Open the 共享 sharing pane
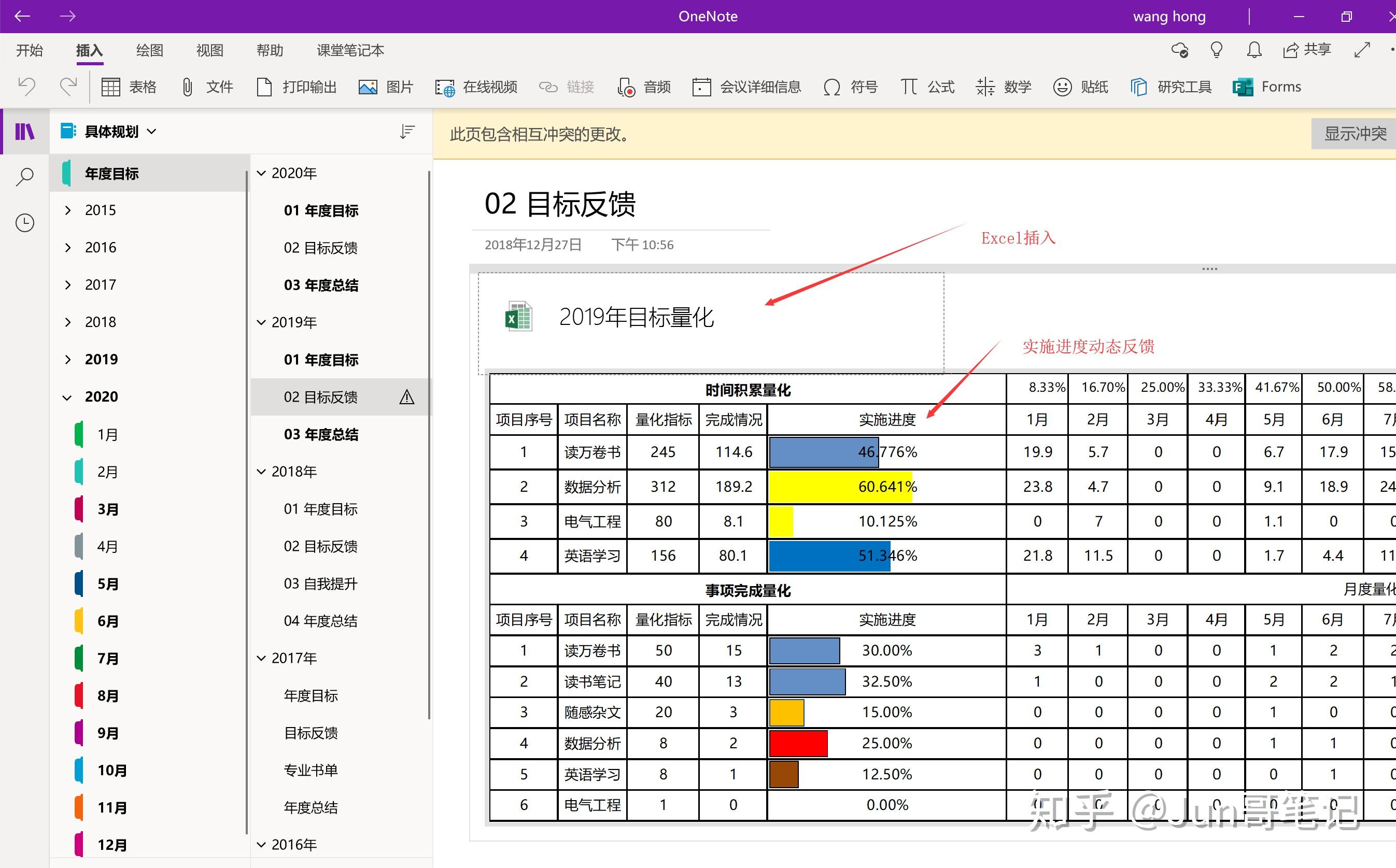Viewport: 1396px width, 868px height. tap(1307, 50)
